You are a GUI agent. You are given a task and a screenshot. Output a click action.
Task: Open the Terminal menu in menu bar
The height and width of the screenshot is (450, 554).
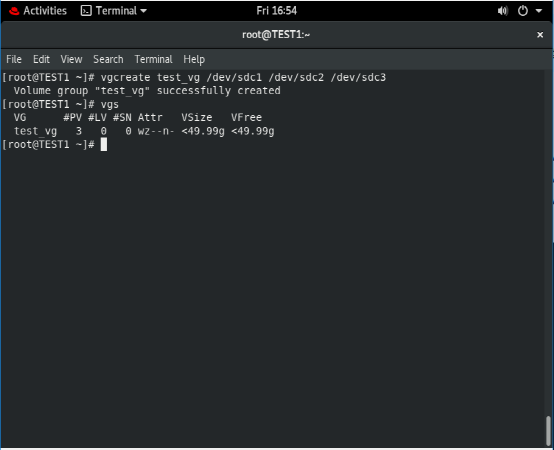153,59
